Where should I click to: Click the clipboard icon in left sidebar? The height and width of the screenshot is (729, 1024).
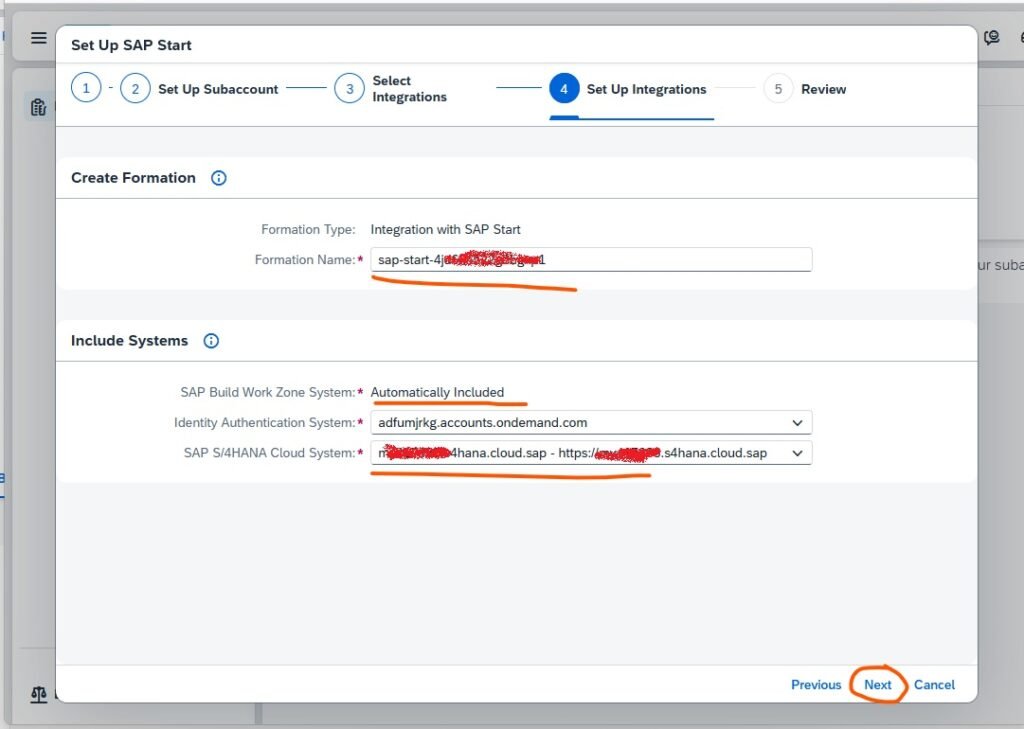(x=38, y=107)
